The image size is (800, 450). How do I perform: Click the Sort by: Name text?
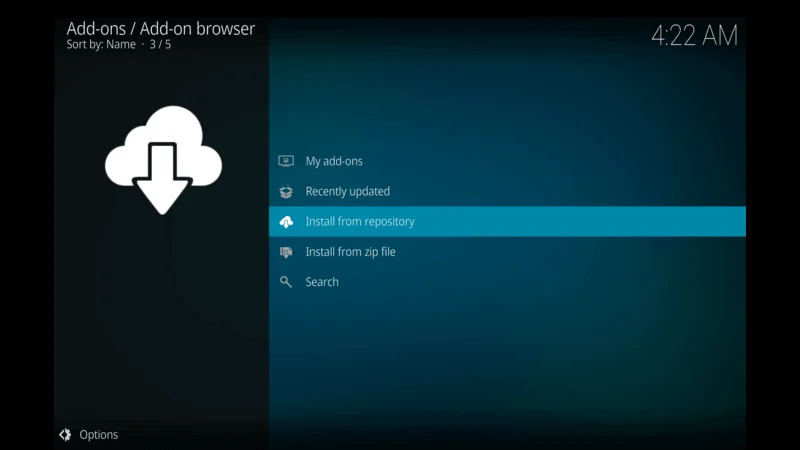point(101,44)
